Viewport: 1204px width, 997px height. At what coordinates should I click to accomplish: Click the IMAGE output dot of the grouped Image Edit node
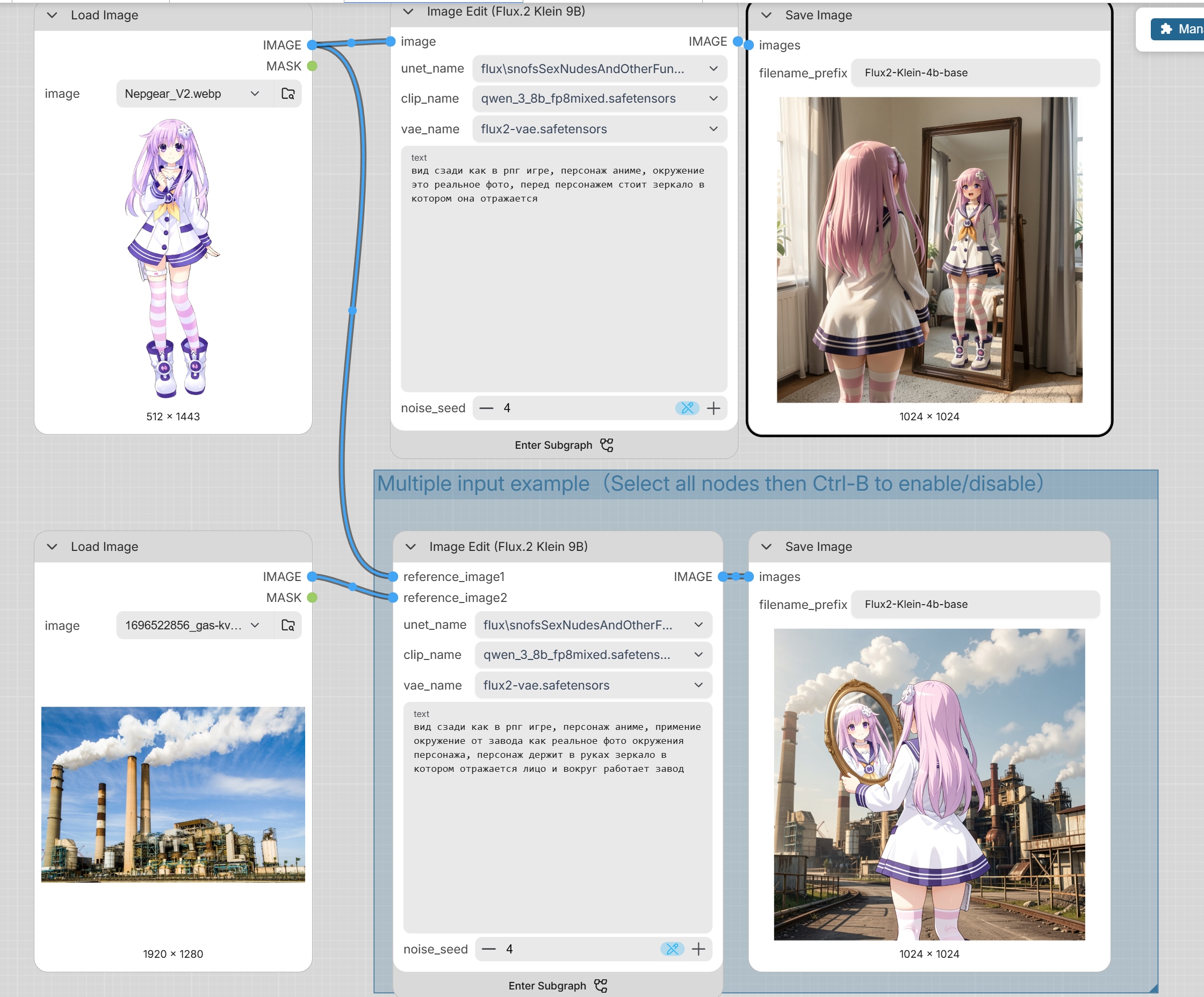tap(723, 577)
